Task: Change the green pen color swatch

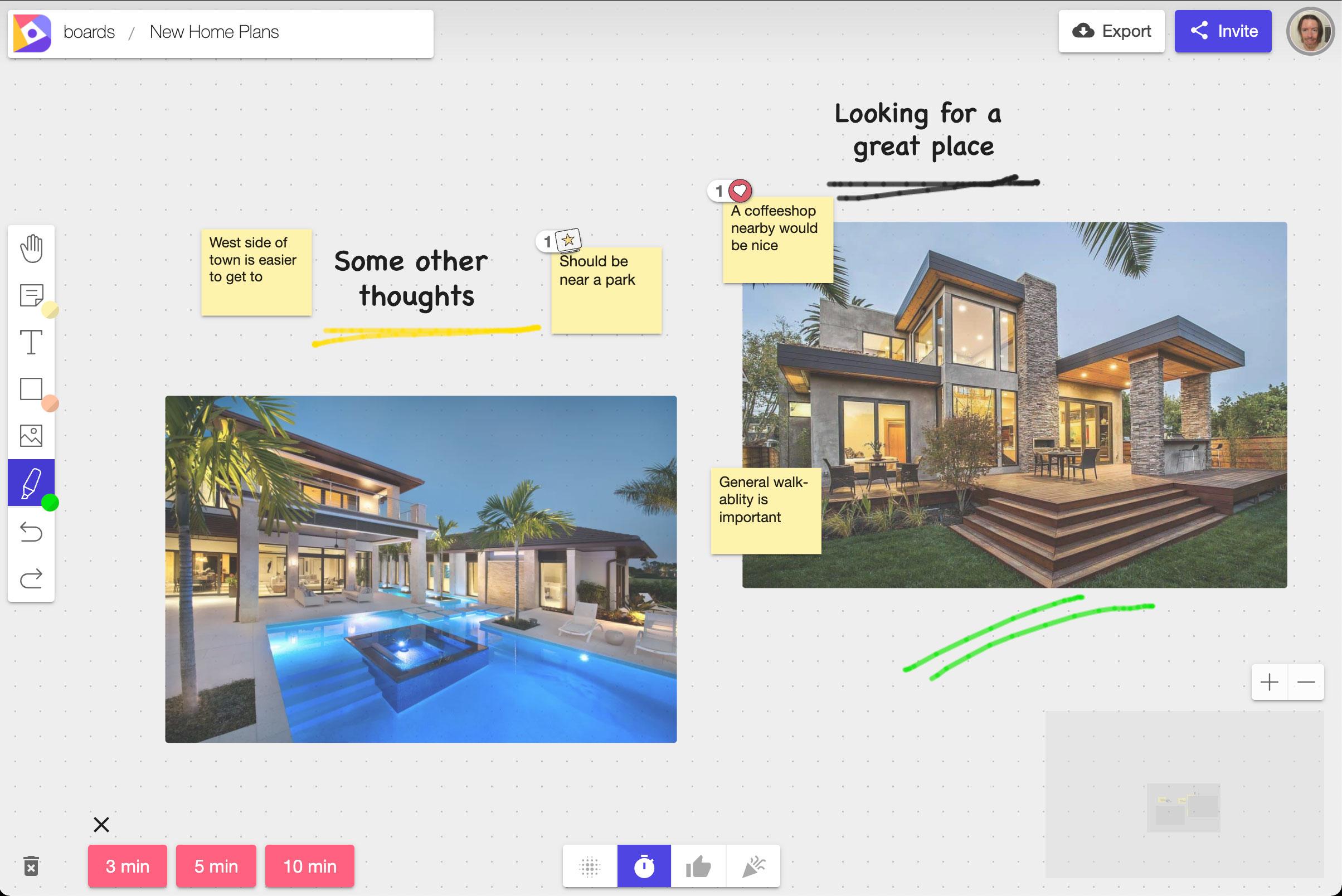Action: click(x=50, y=503)
